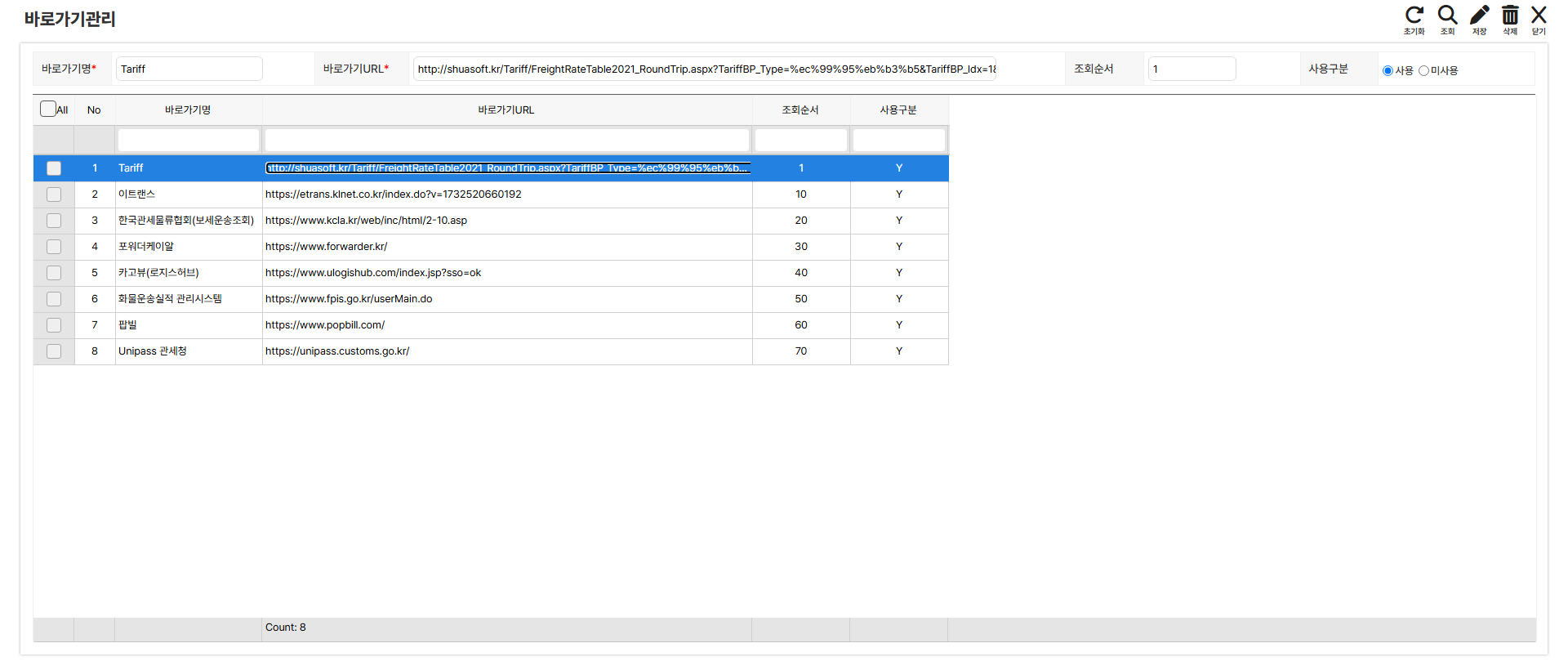Click the 조회순서 column filter box

(x=801, y=141)
